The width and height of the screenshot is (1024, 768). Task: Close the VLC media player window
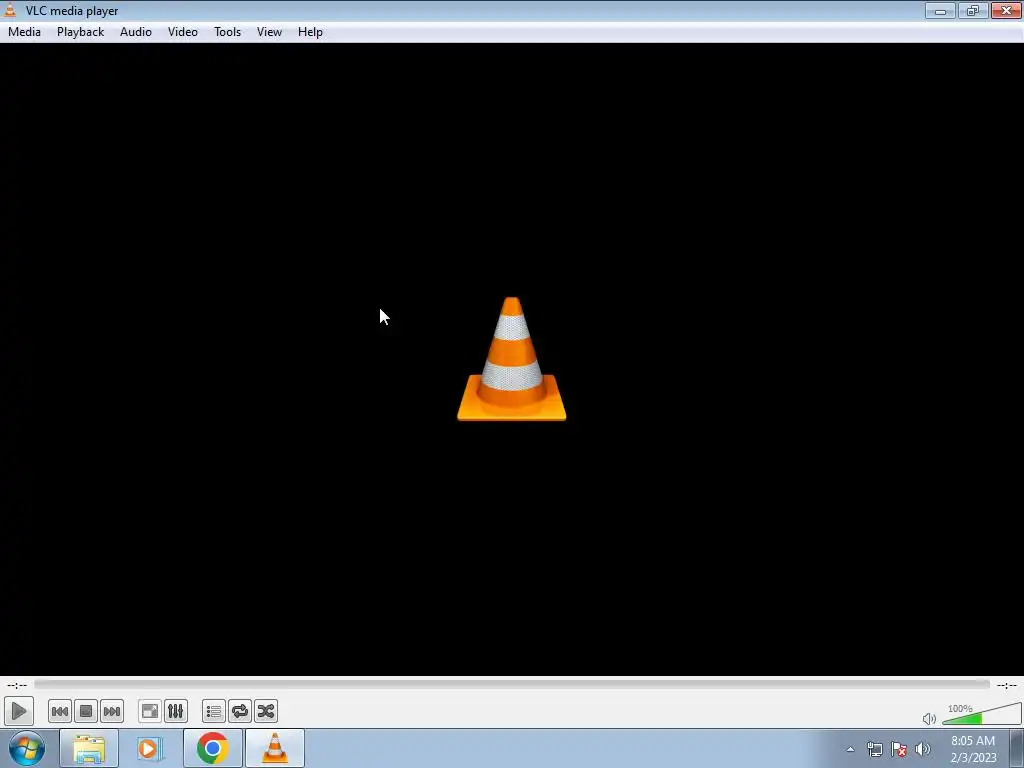click(x=1006, y=10)
